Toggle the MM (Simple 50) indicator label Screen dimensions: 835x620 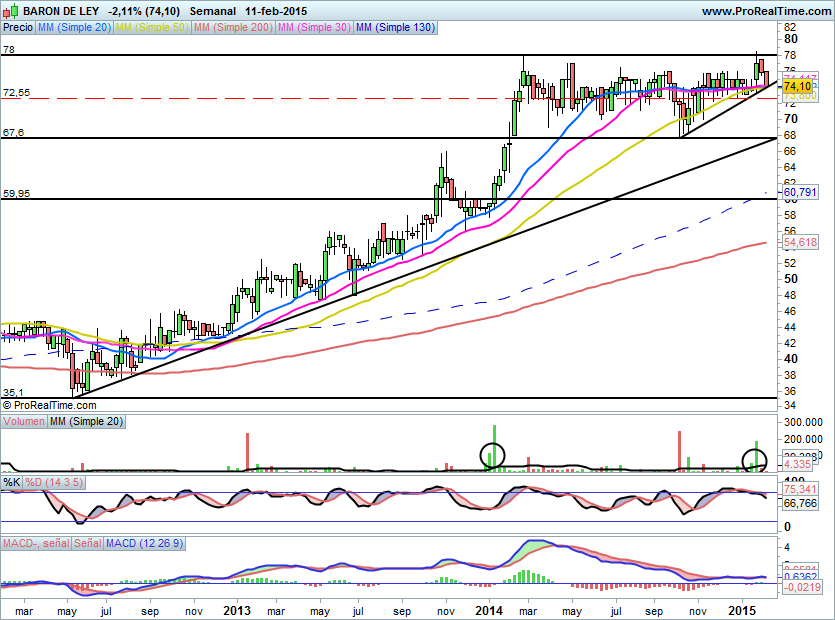coord(151,28)
